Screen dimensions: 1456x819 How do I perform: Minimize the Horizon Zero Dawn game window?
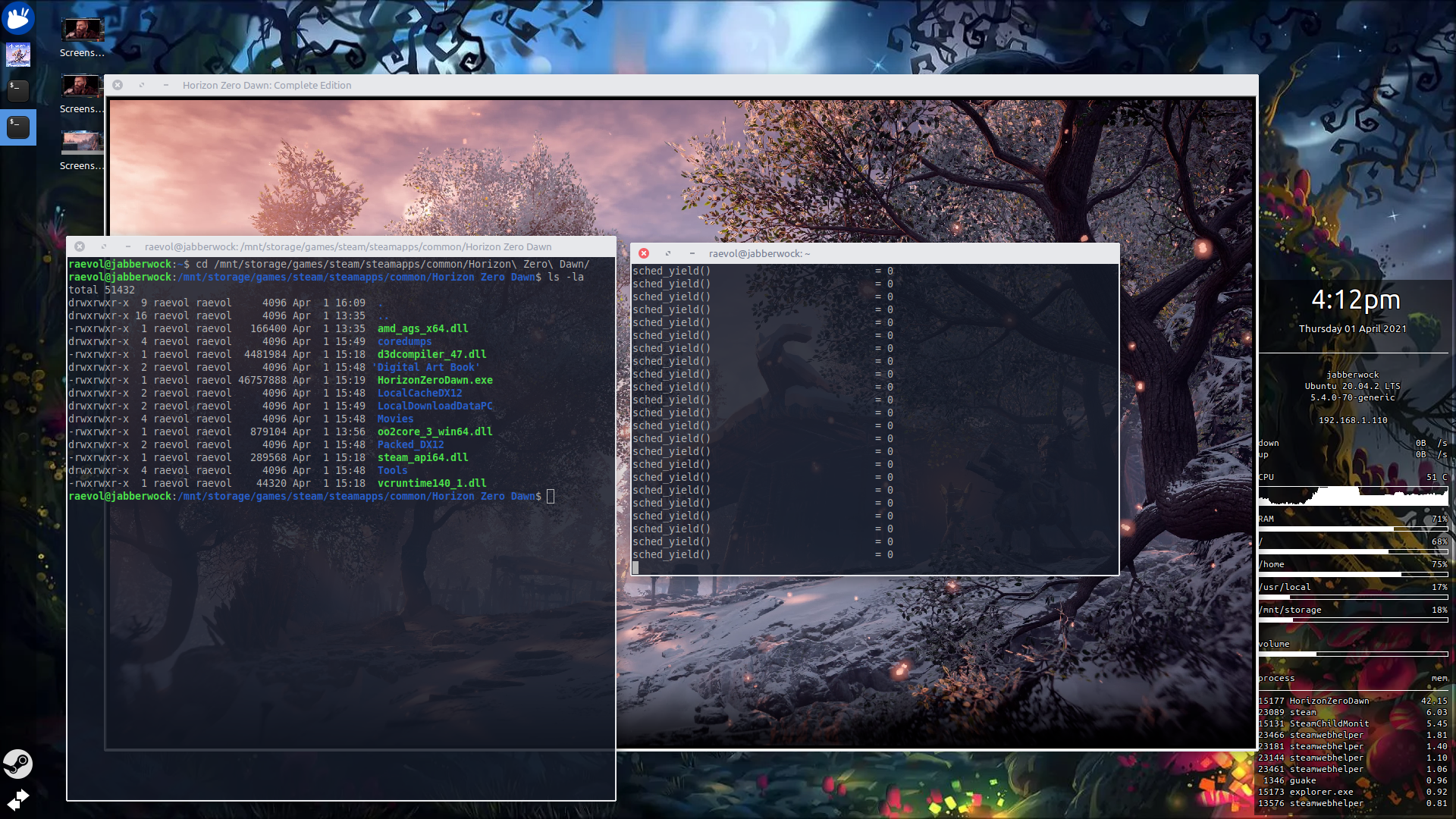(165, 85)
